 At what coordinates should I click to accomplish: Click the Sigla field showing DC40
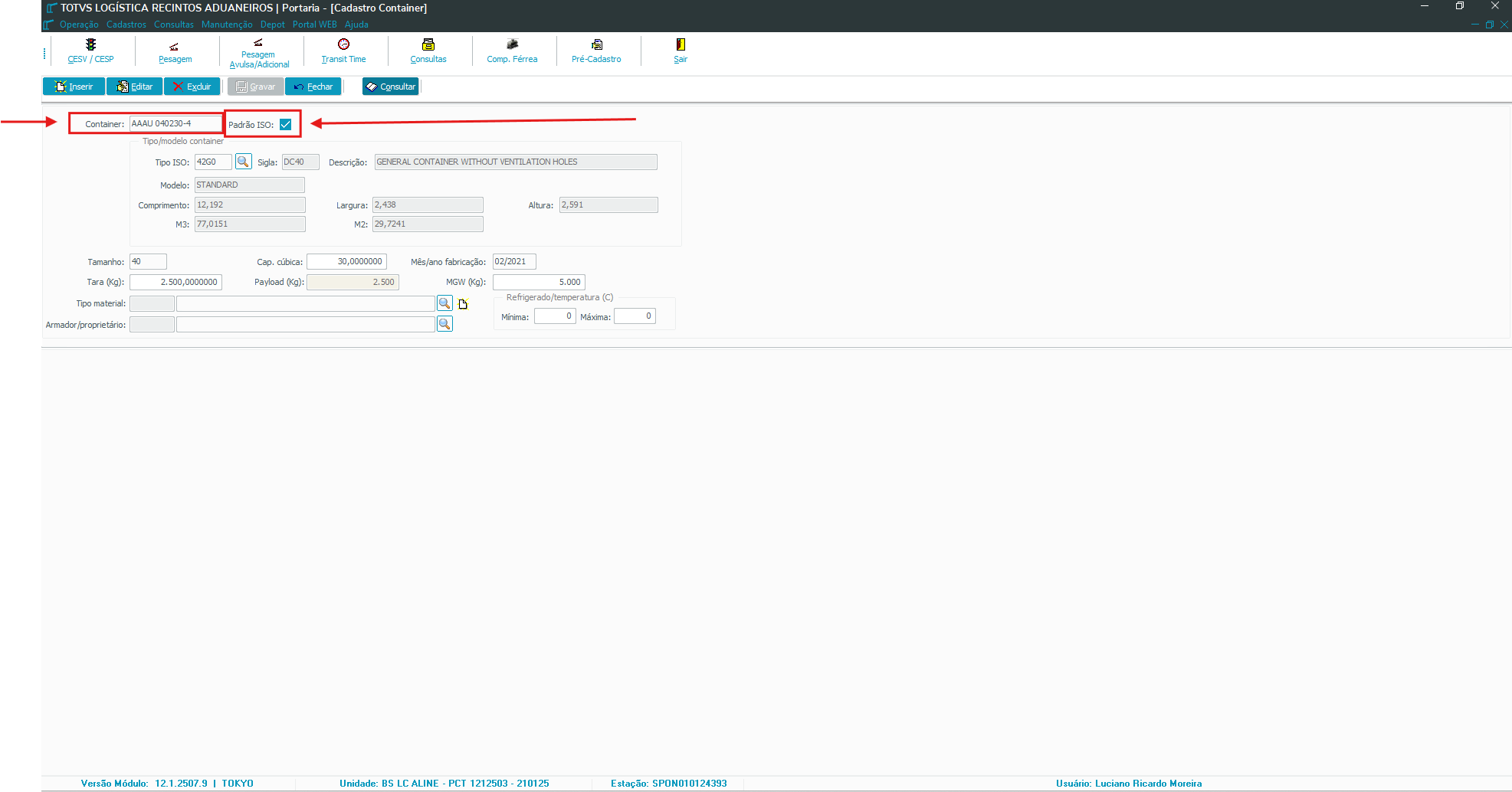tap(300, 162)
